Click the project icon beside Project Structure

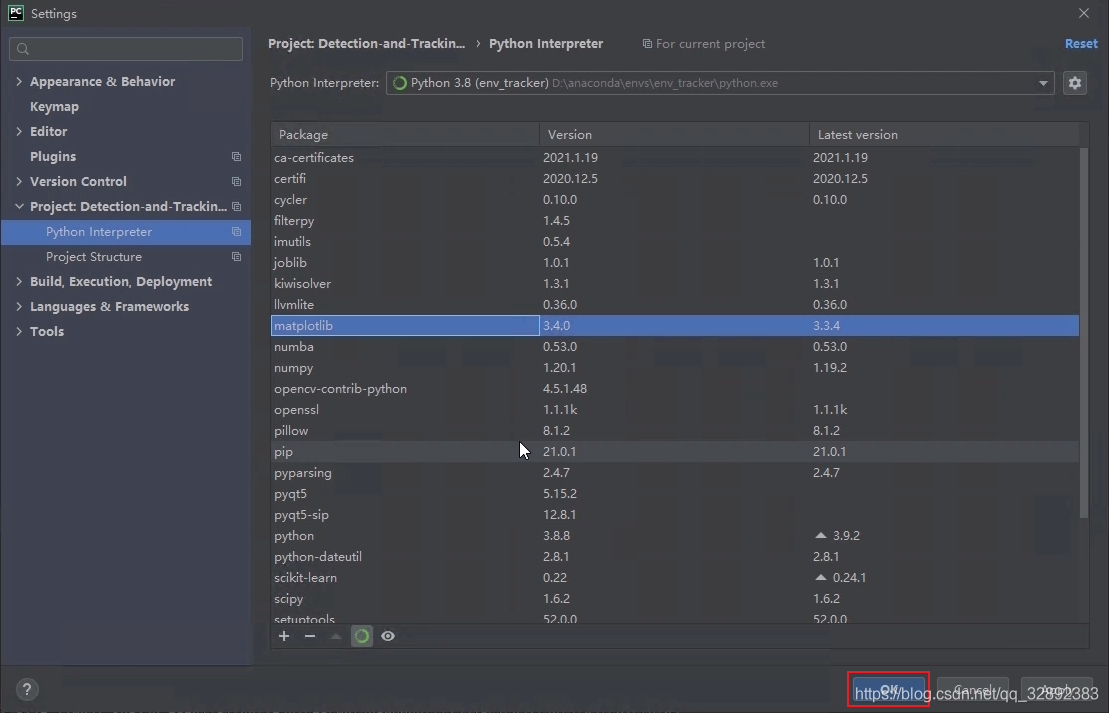click(x=236, y=257)
